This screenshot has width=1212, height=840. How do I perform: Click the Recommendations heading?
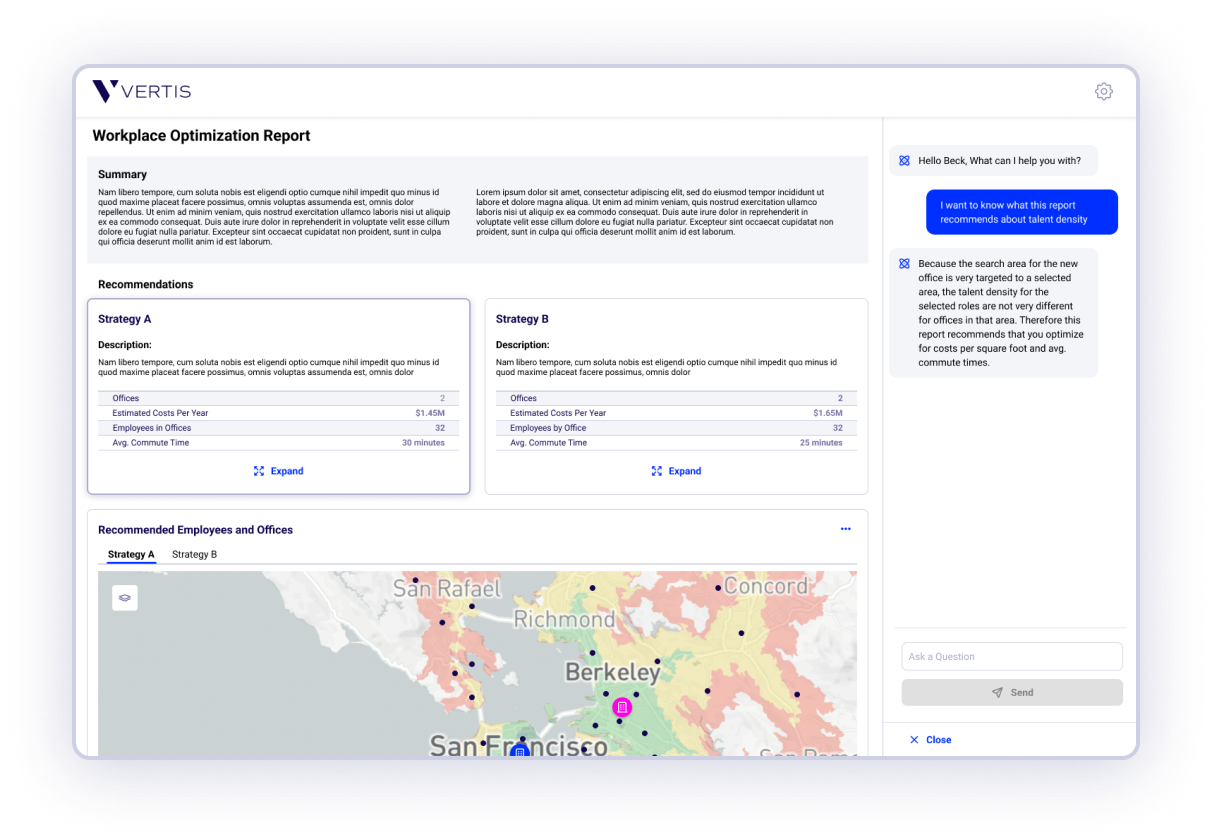coord(145,284)
